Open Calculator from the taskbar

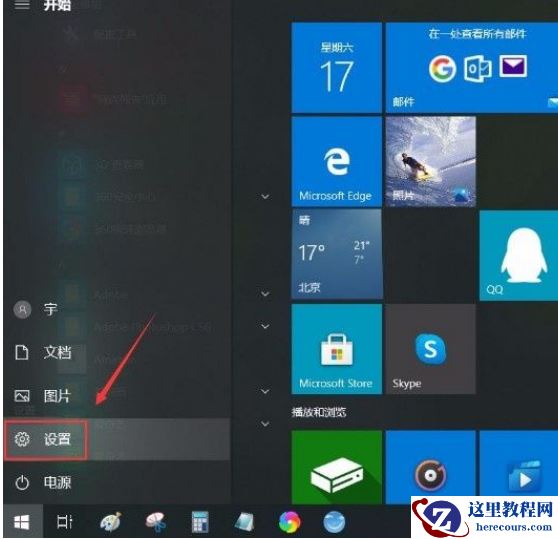[200, 522]
